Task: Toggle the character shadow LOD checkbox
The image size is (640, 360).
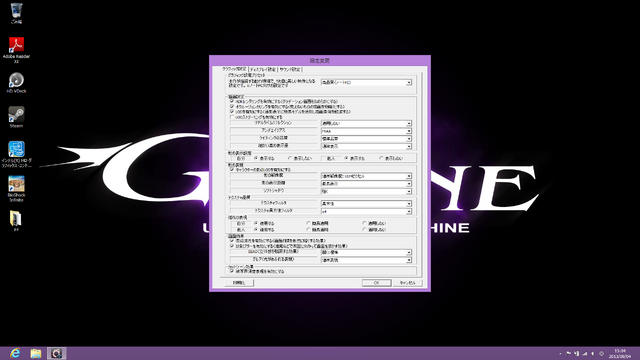Action: [x=232, y=169]
